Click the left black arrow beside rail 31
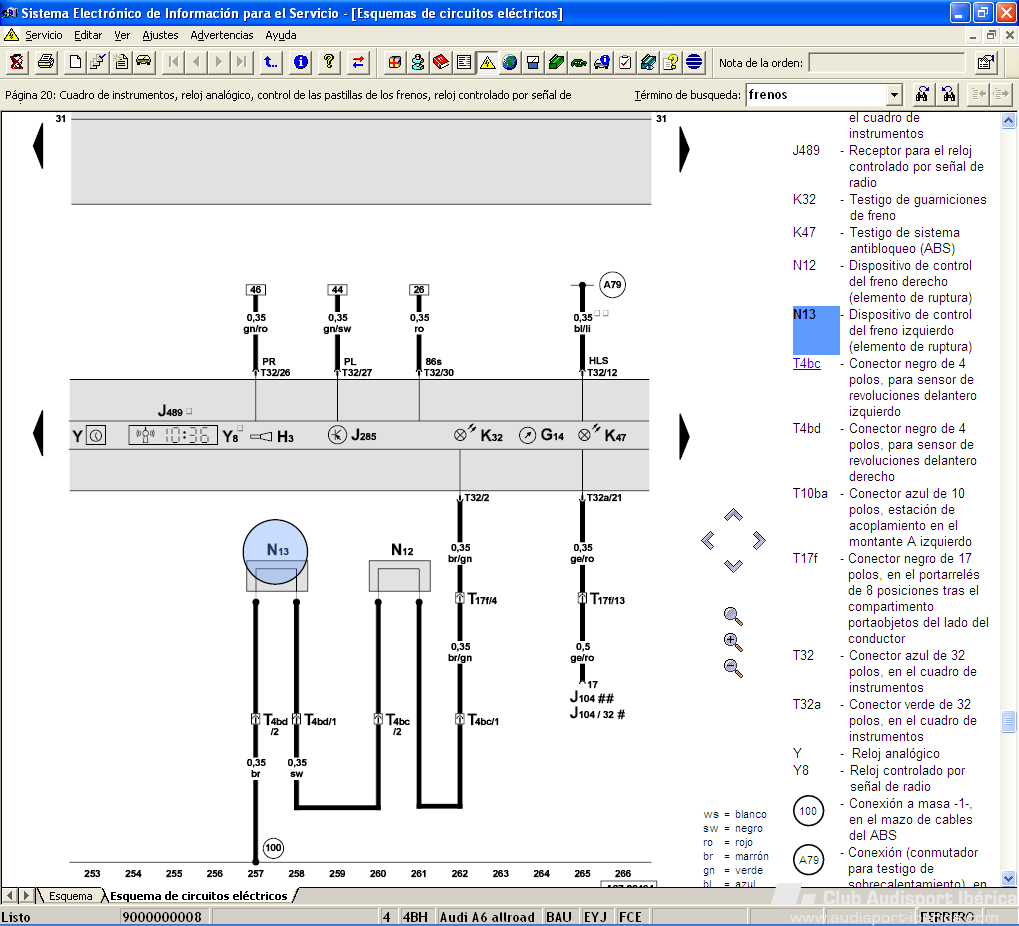1019x926 pixels. (38, 146)
